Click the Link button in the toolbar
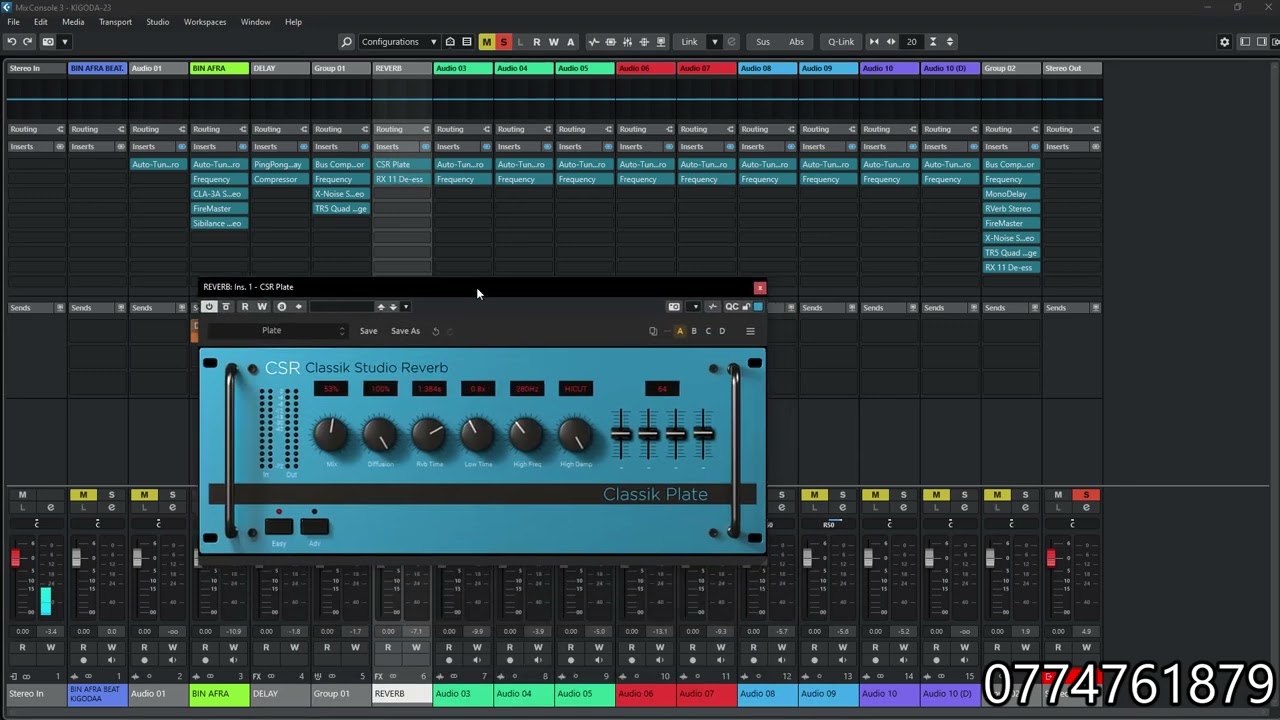 [690, 42]
